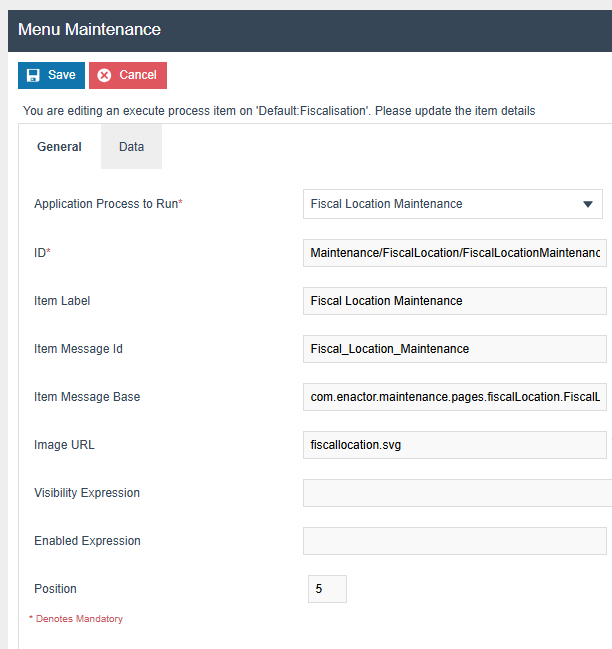Image resolution: width=612 pixels, height=649 pixels.
Task: Click the Image URL input box
Action: [454, 445]
